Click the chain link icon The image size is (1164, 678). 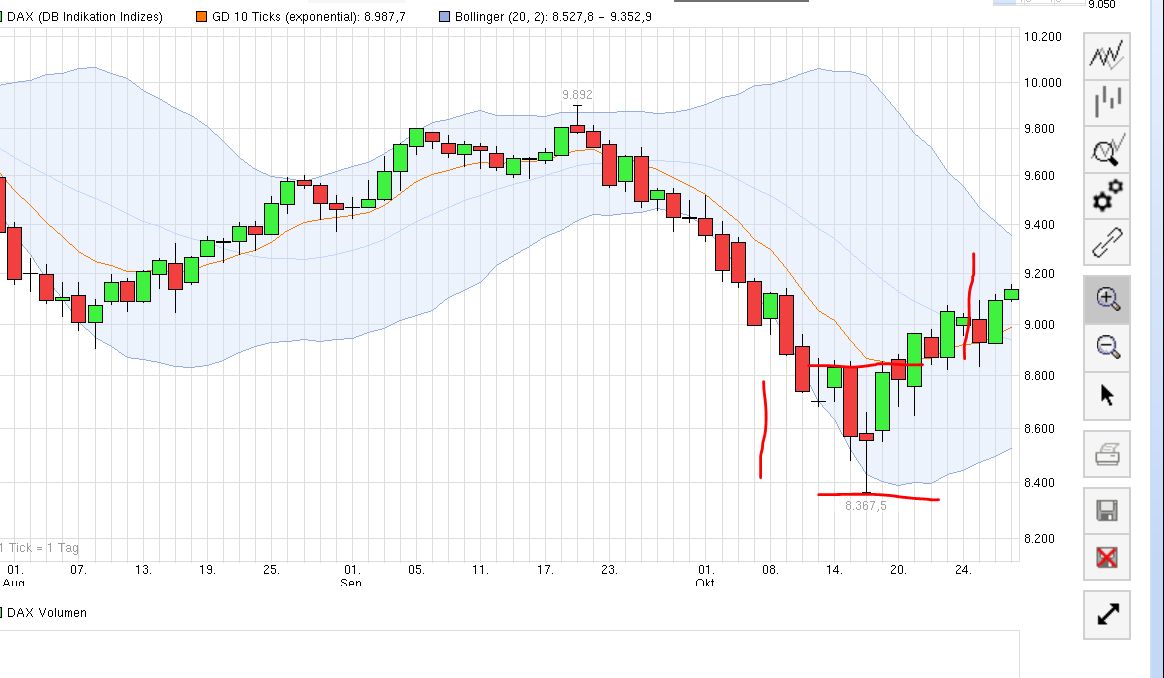point(1107,242)
